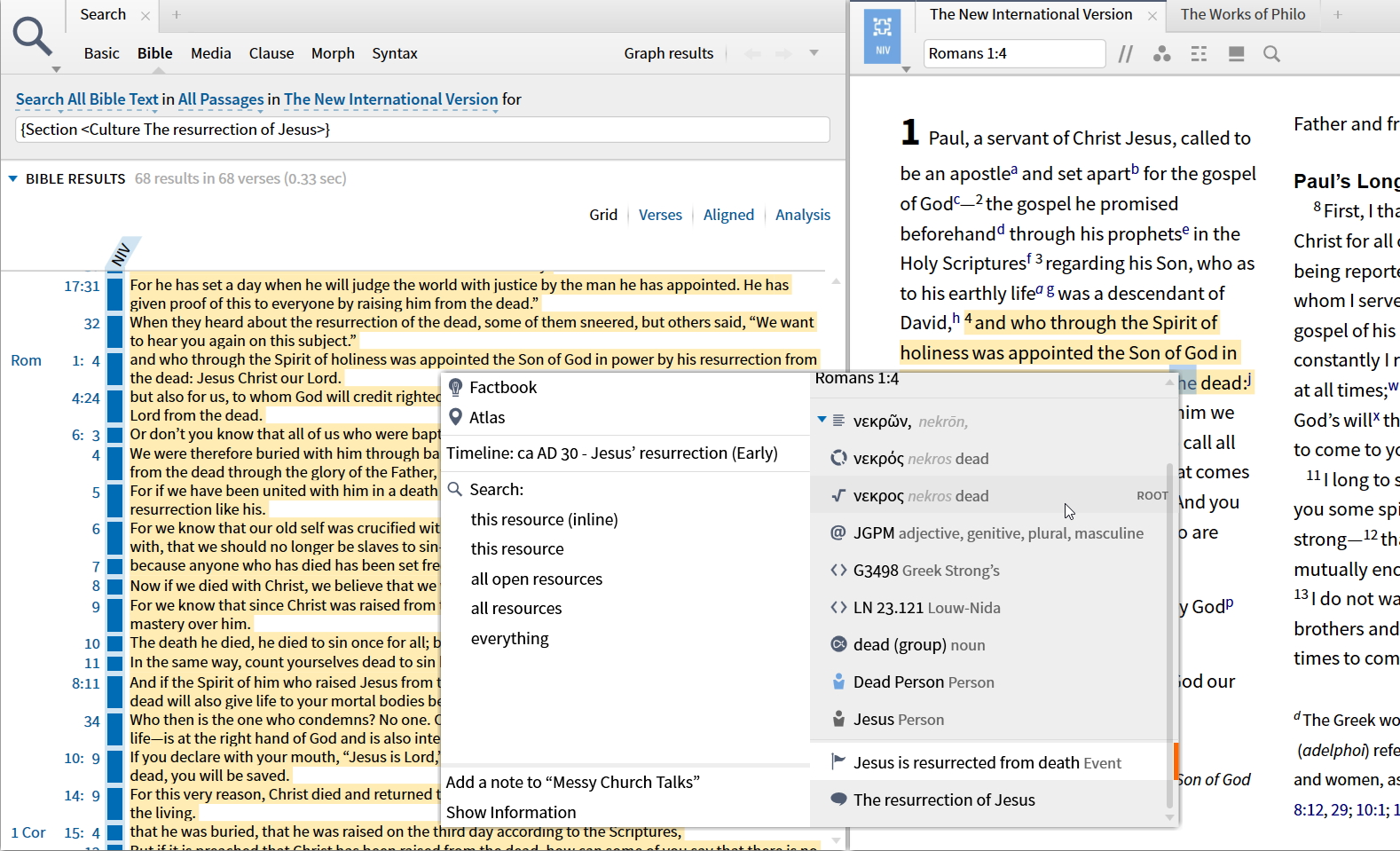
Task: Select the G3498 Greek Strong's code icon
Action: click(838, 571)
